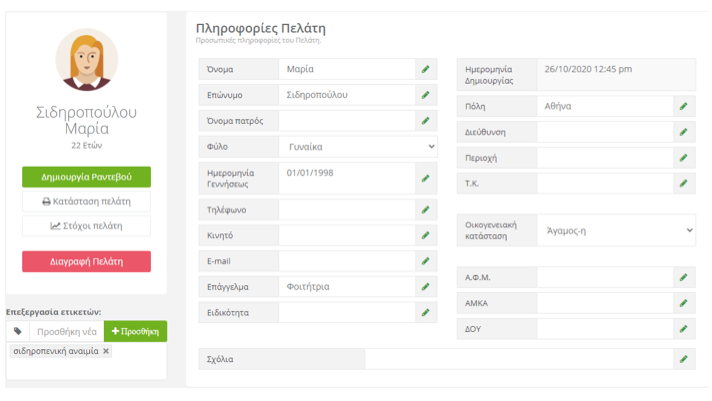This screenshot has width=712, height=401.
Task: Click the pencil icon for ΑΜΚΑ
Action: [x=683, y=303]
